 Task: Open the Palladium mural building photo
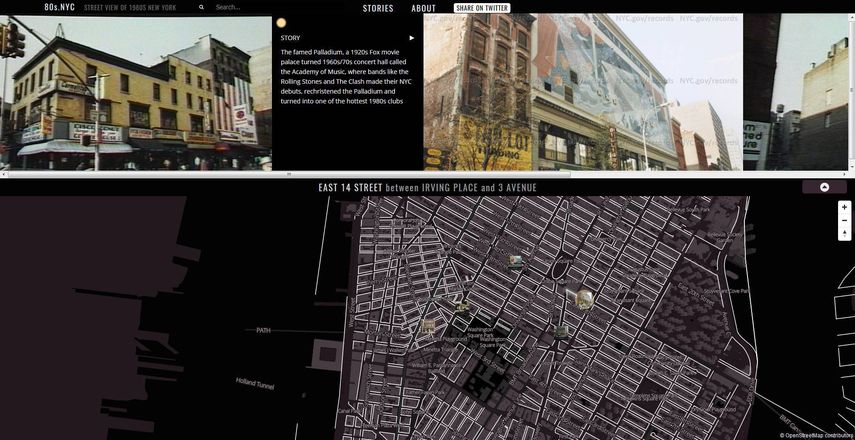coord(583,92)
